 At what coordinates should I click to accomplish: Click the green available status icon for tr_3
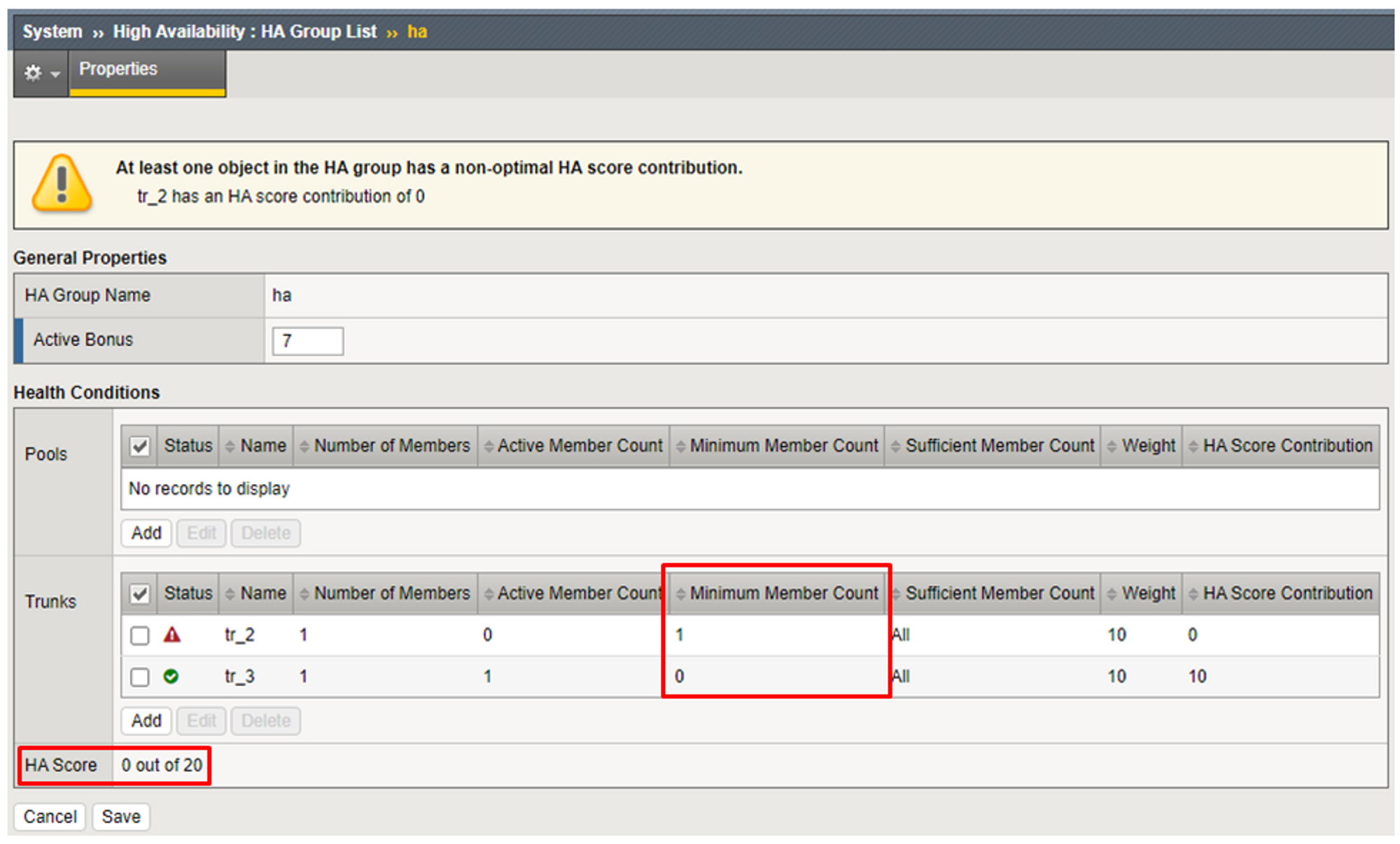point(171,677)
